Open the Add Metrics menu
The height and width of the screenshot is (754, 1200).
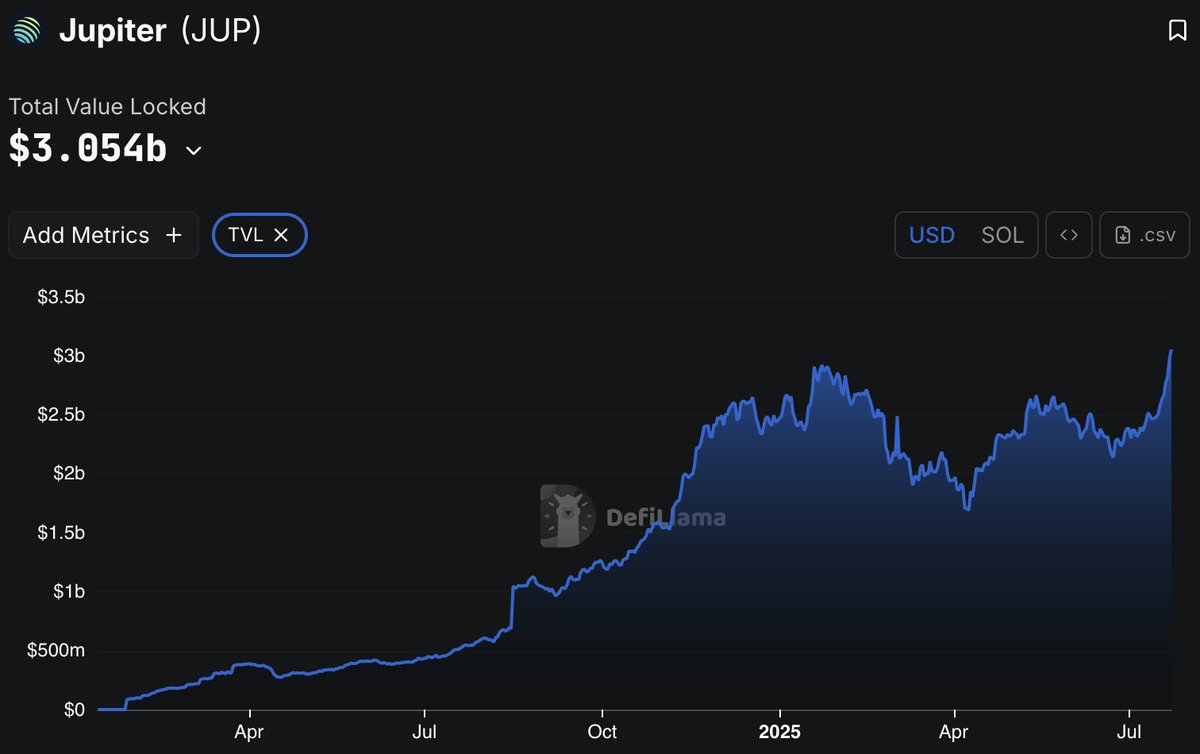pos(103,235)
